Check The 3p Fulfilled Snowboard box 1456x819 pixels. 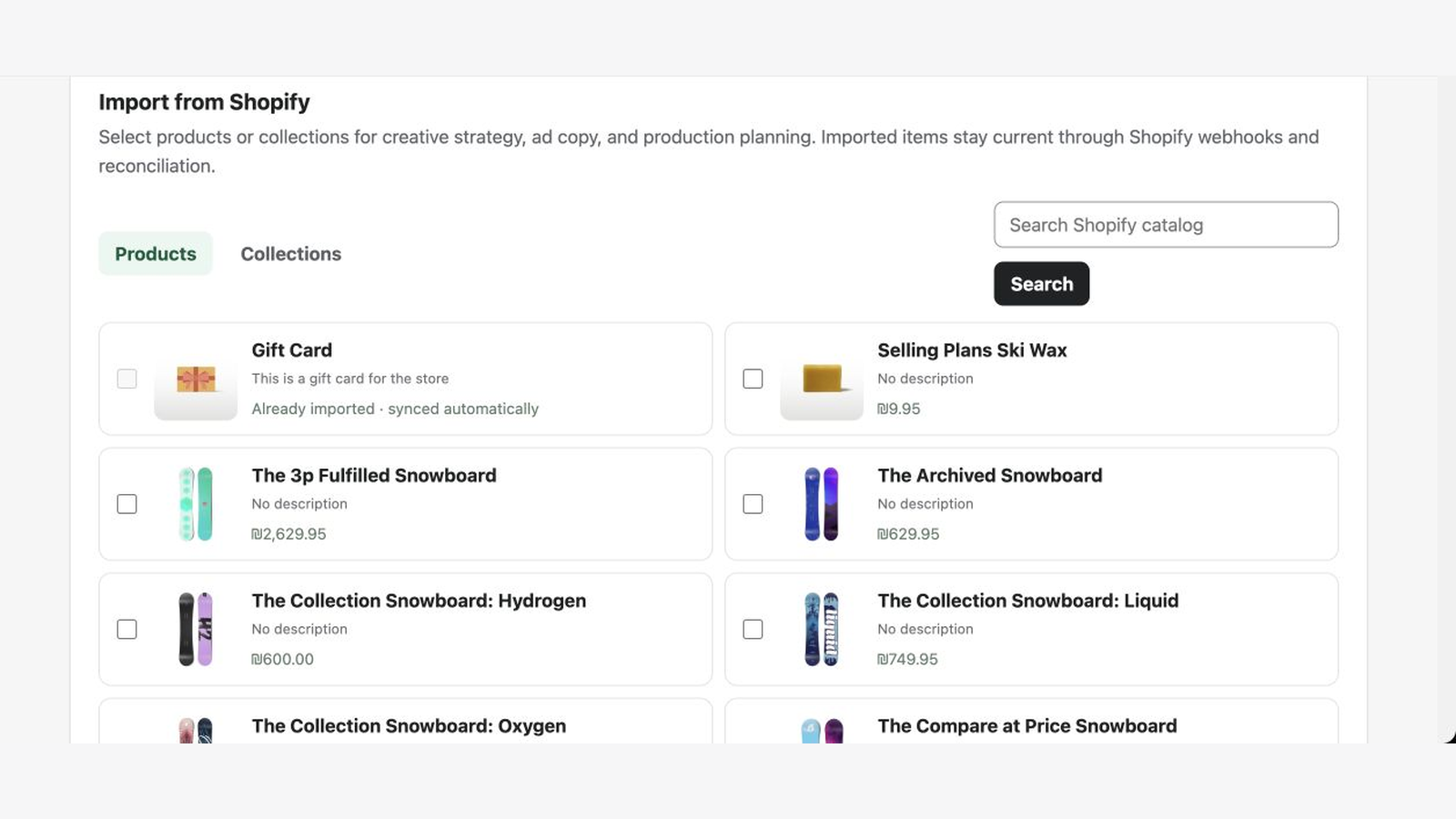click(x=127, y=504)
